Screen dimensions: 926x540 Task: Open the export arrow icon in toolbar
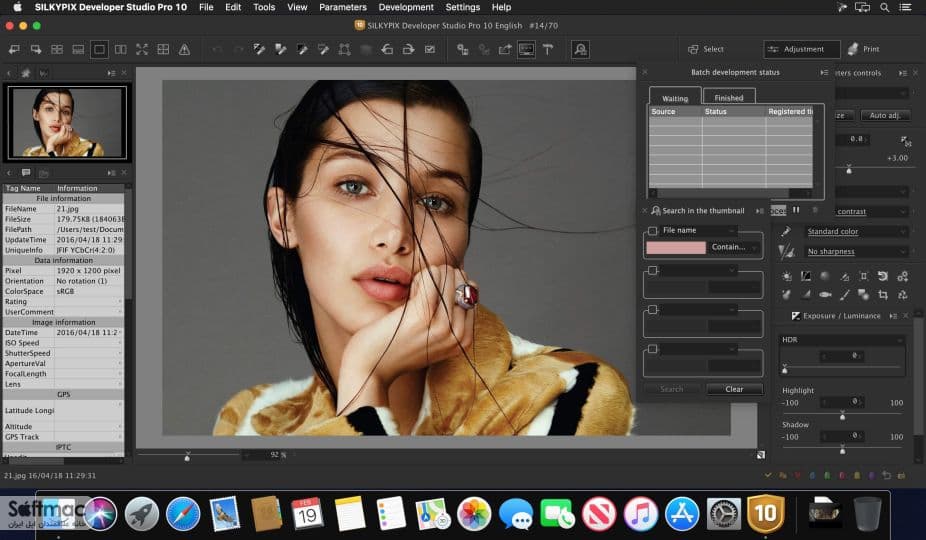click(x=505, y=50)
